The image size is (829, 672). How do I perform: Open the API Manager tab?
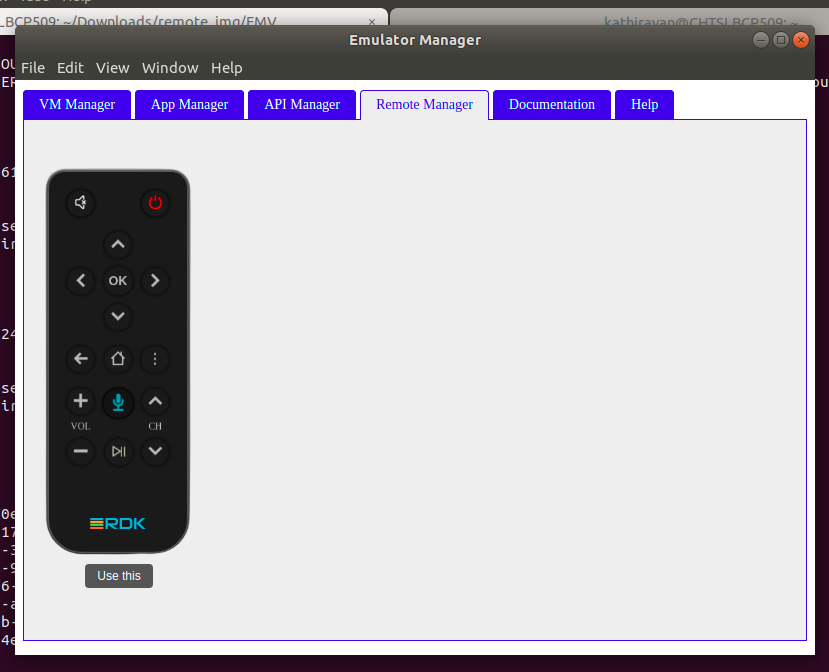(302, 105)
